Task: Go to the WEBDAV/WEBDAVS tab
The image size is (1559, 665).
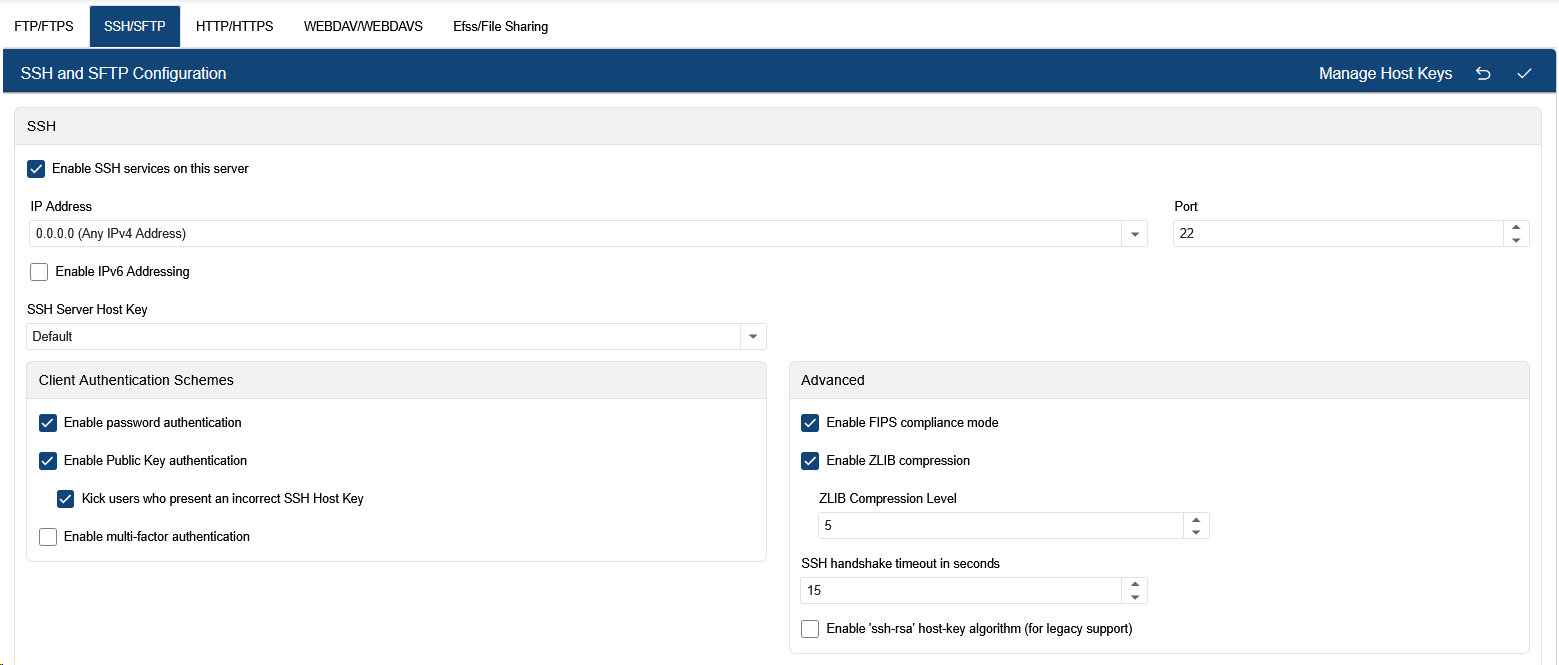Action: coord(363,27)
